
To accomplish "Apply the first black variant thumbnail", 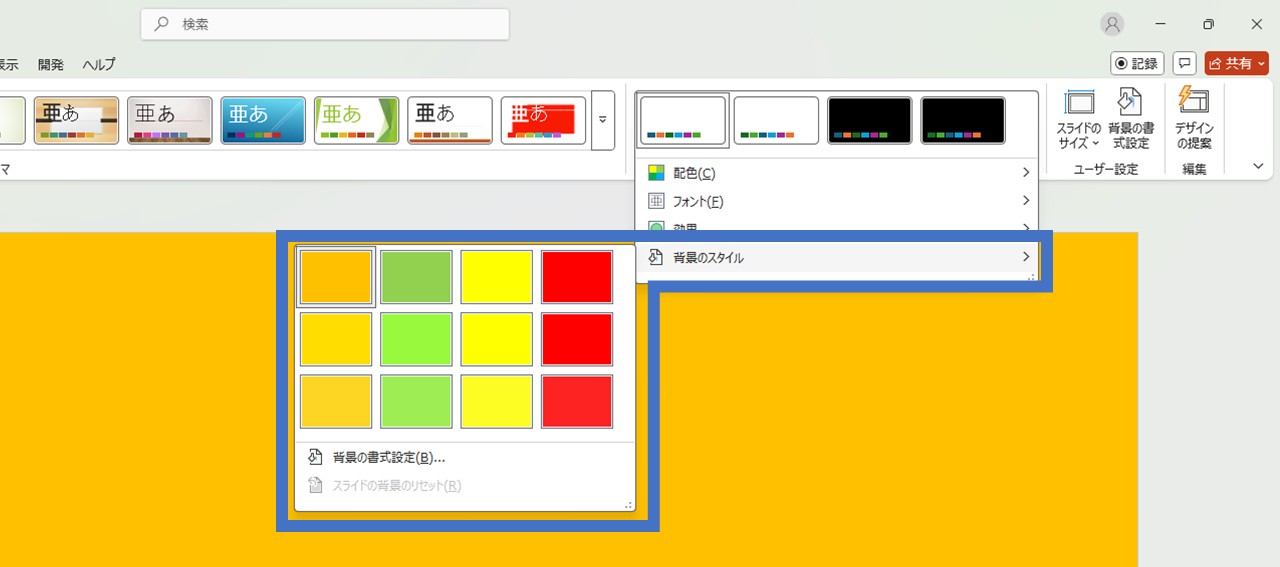I will coord(869,120).
